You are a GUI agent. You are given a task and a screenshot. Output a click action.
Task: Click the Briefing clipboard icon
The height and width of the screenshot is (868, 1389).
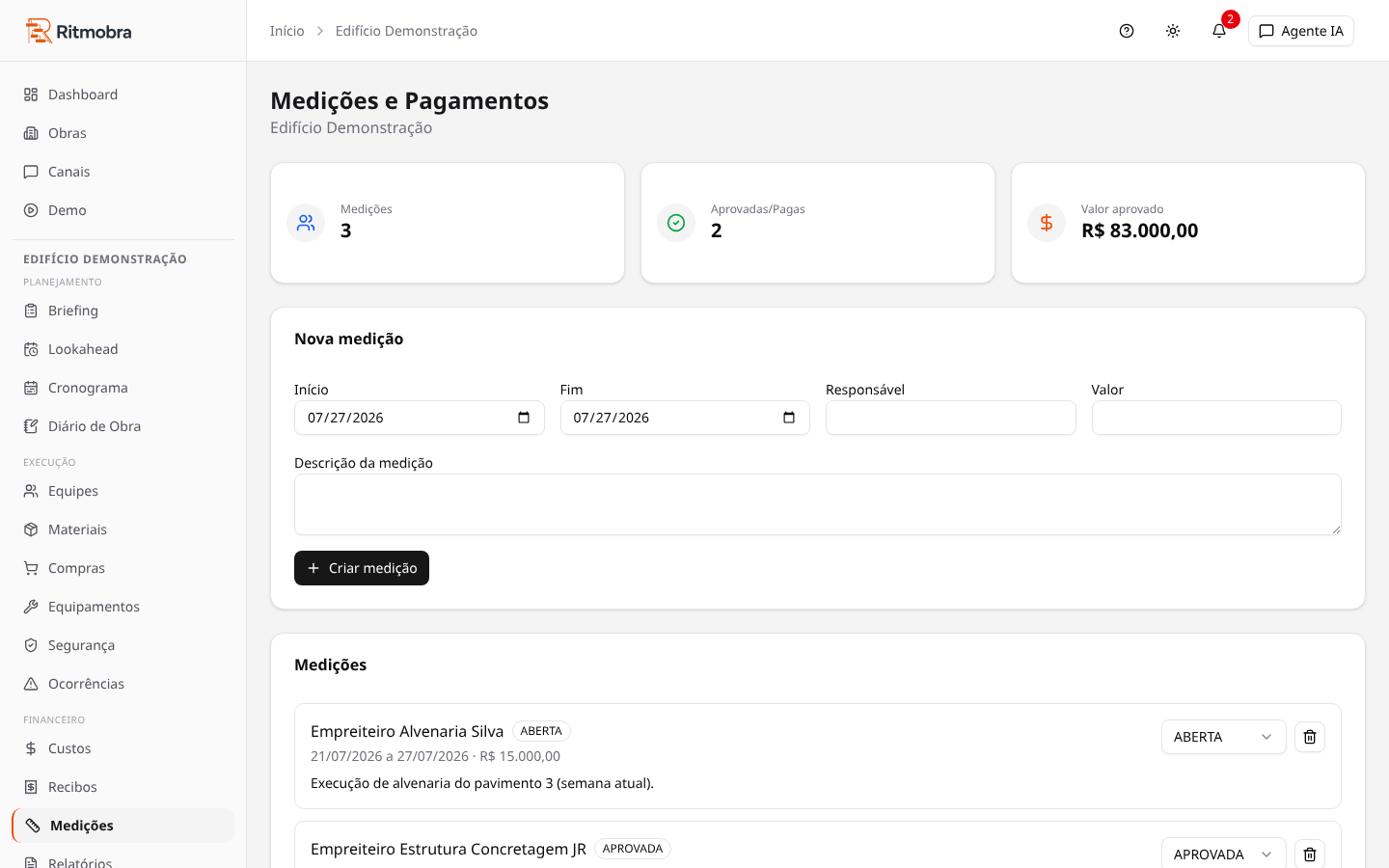31,311
